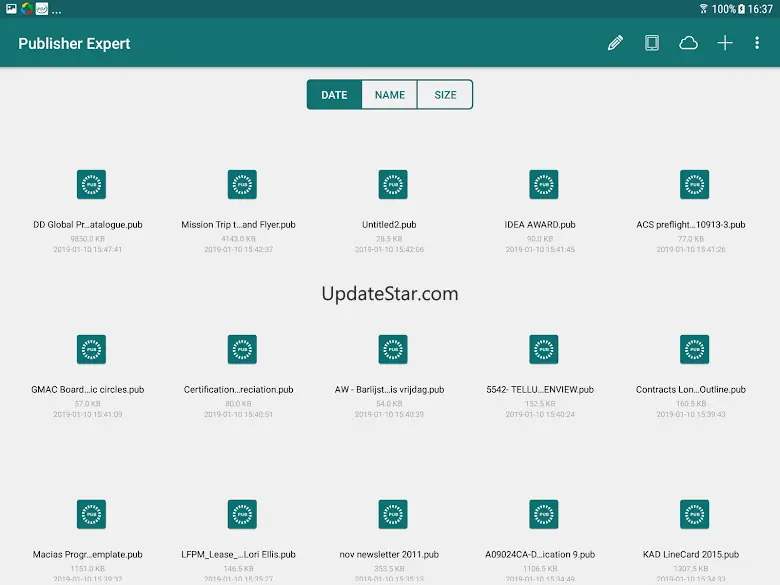Open KAD LineCard 2015.pub file icon

tap(694, 514)
